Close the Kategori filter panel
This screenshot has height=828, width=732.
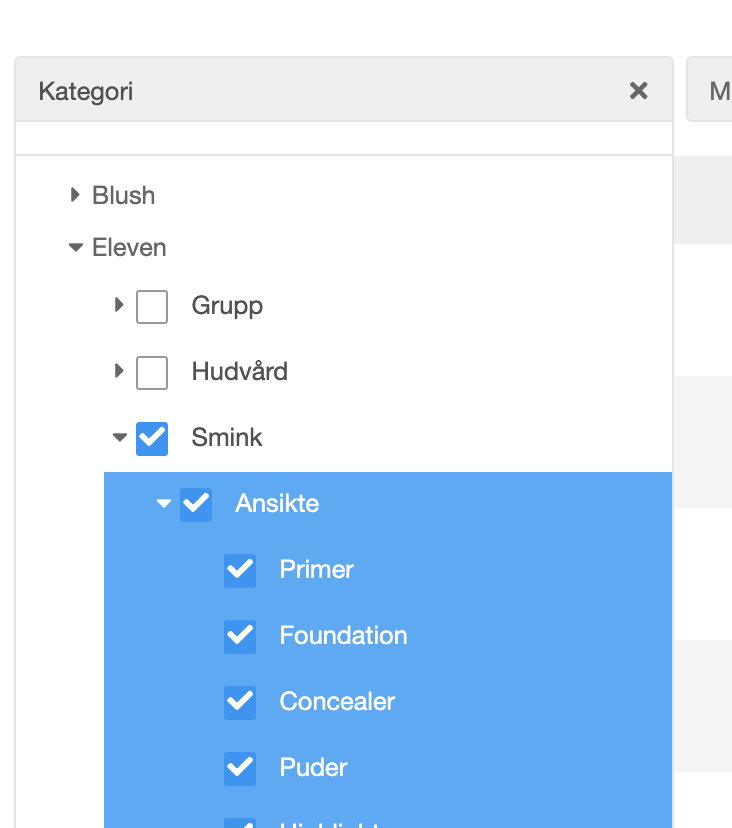point(638,91)
